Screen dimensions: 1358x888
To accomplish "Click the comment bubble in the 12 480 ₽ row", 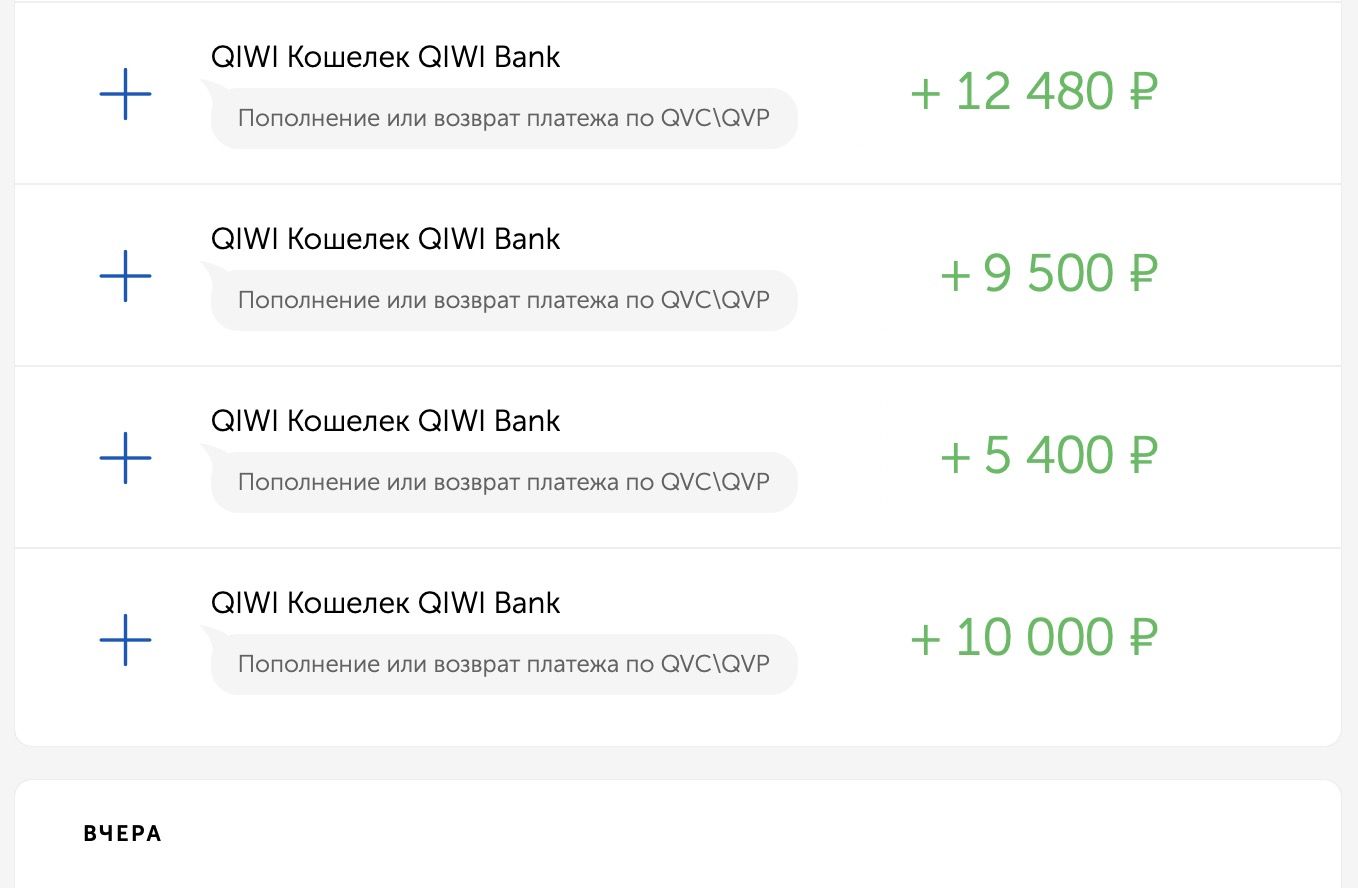I will tap(503, 119).
